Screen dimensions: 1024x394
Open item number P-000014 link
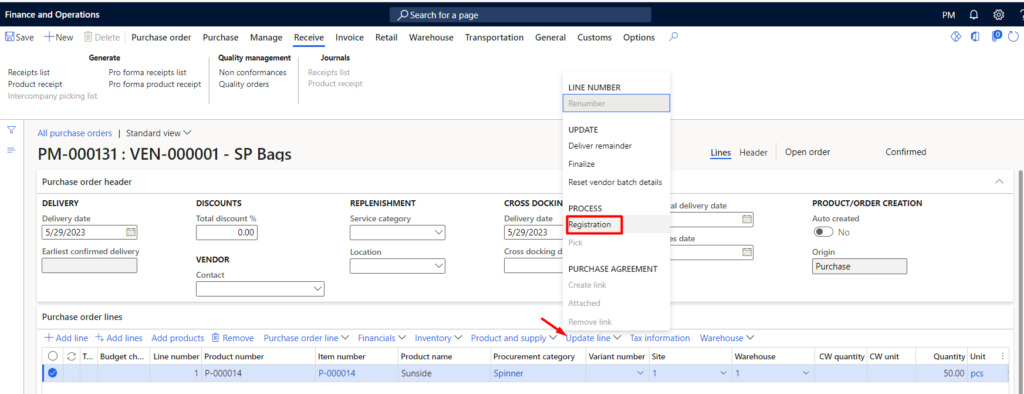(336, 373)
